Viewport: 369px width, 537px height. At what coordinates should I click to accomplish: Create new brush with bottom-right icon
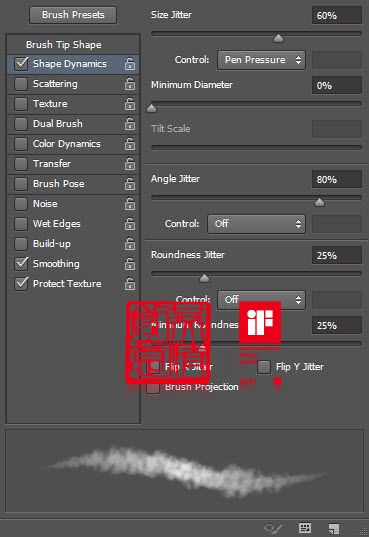(x=334, y=528)
